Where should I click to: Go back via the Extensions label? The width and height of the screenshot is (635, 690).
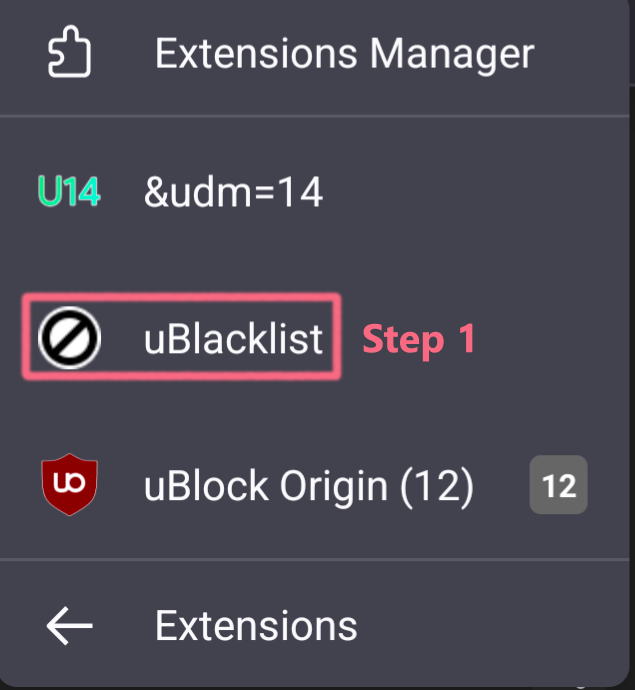[x=256, y=627]
